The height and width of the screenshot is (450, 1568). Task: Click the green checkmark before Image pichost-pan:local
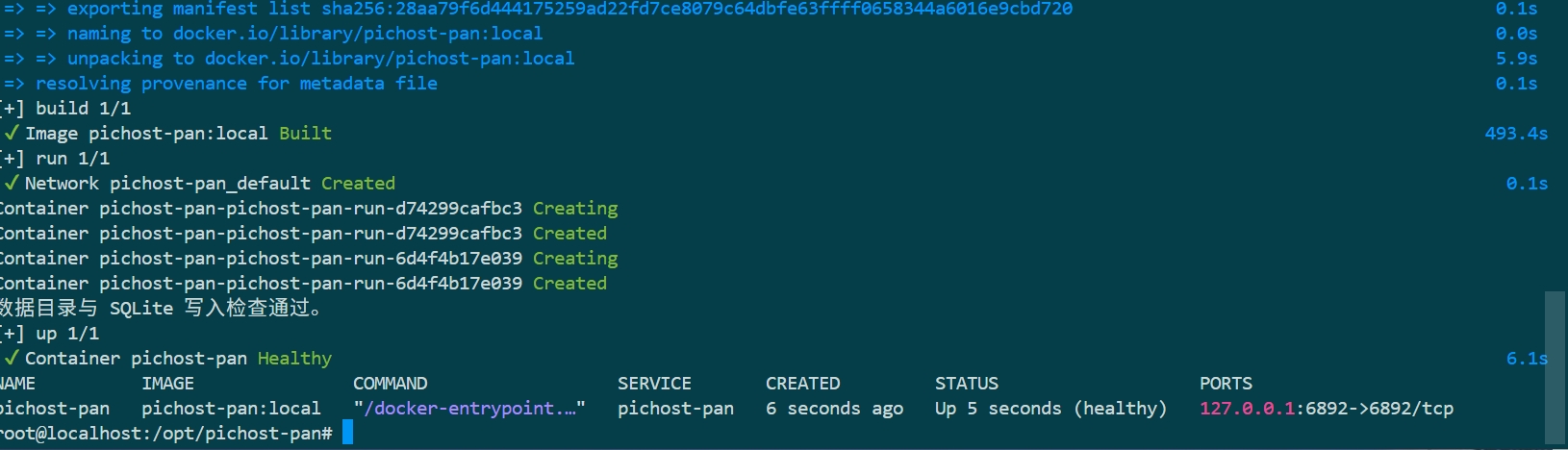12,133
